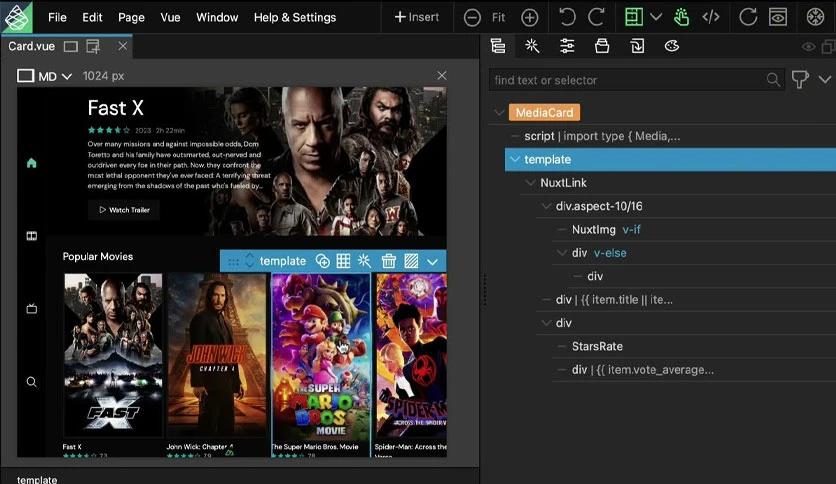Open the MD device size dropdown
The width and height of the screenshot is (836, 484).
point(54,76)
